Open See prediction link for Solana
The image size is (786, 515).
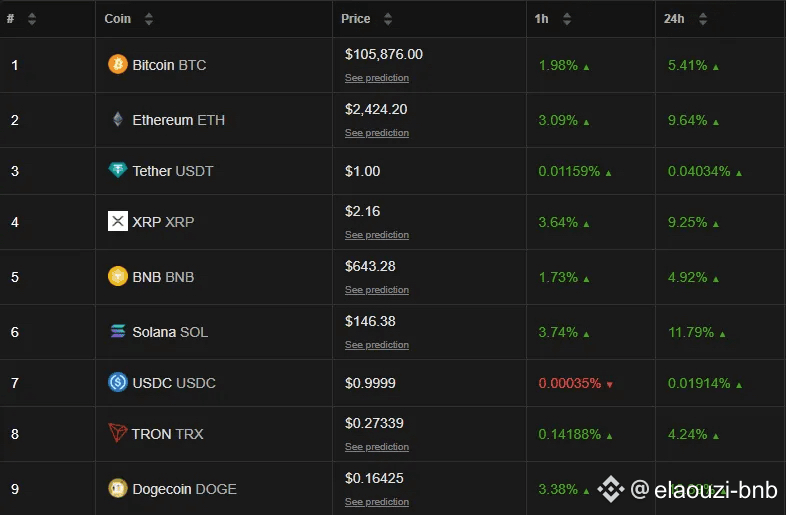(377, 345)
